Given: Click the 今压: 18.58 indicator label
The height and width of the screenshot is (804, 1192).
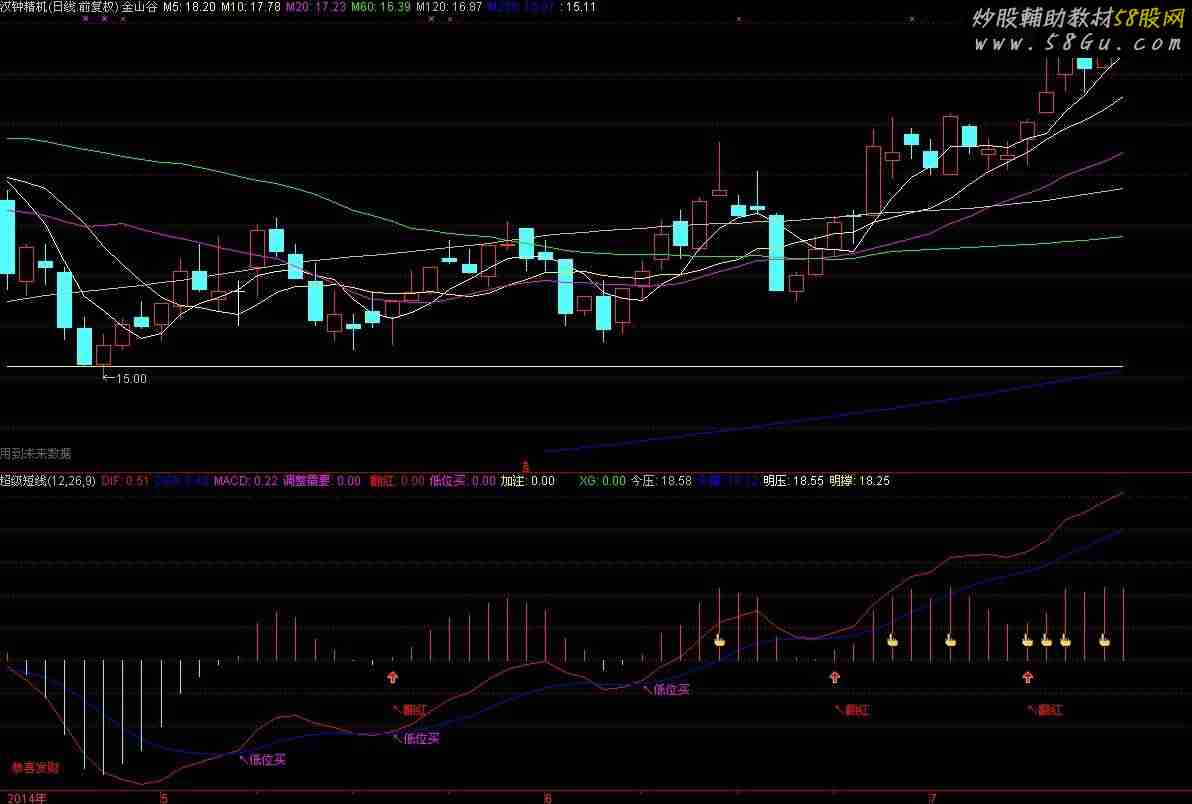Looking at the screenshot, I should tap(661, 481).
